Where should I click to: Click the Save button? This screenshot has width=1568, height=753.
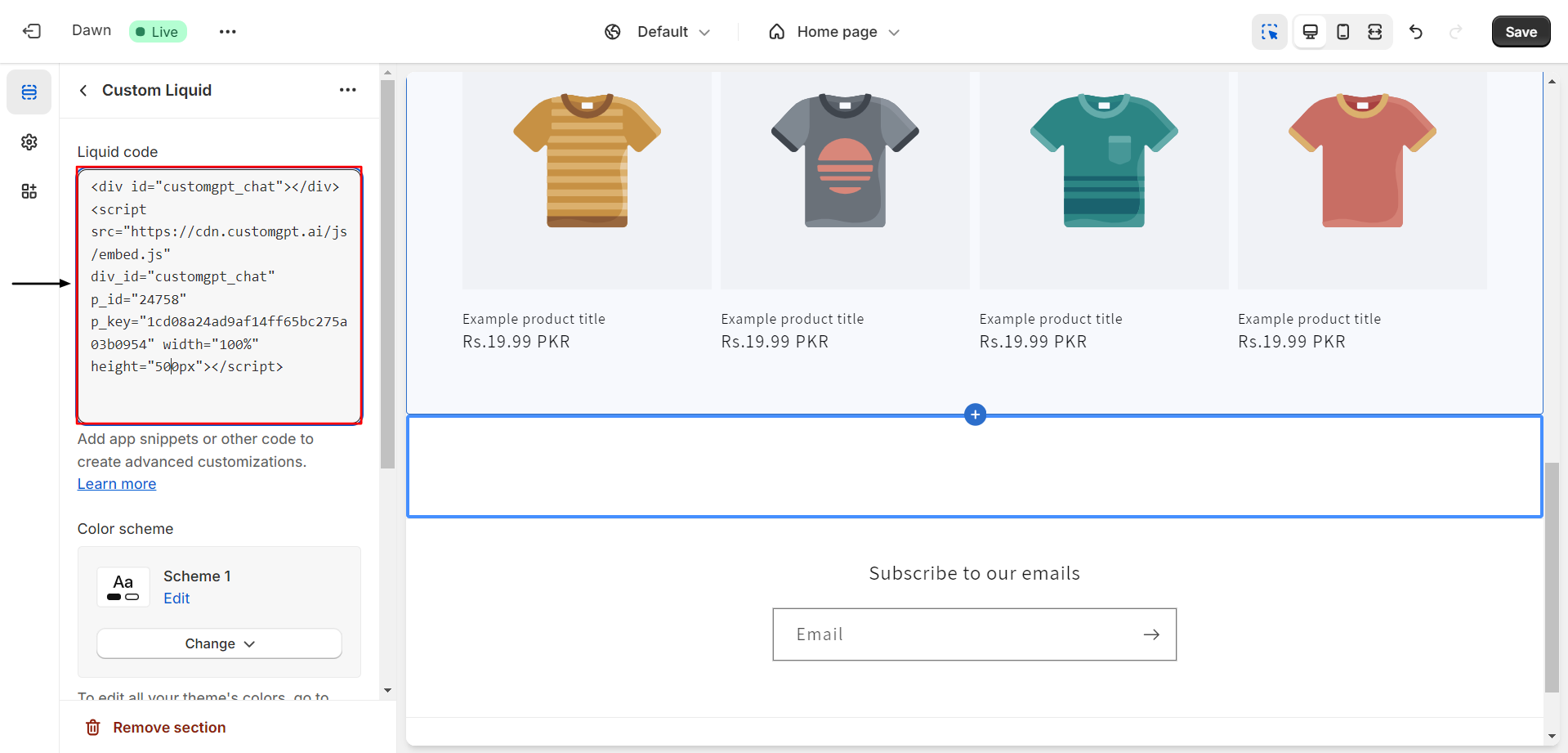tap(1521, 32)
